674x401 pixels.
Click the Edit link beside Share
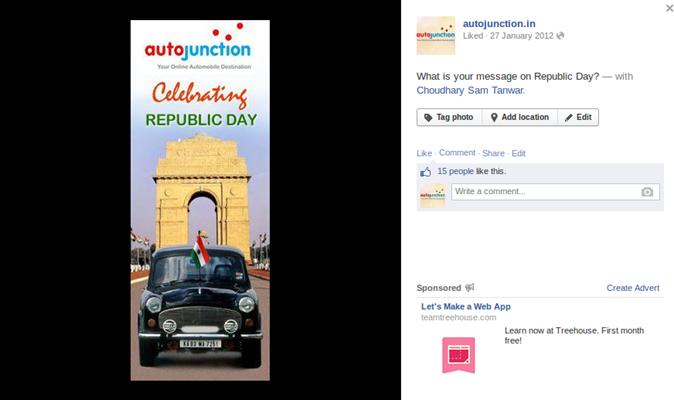click(518, 153)
